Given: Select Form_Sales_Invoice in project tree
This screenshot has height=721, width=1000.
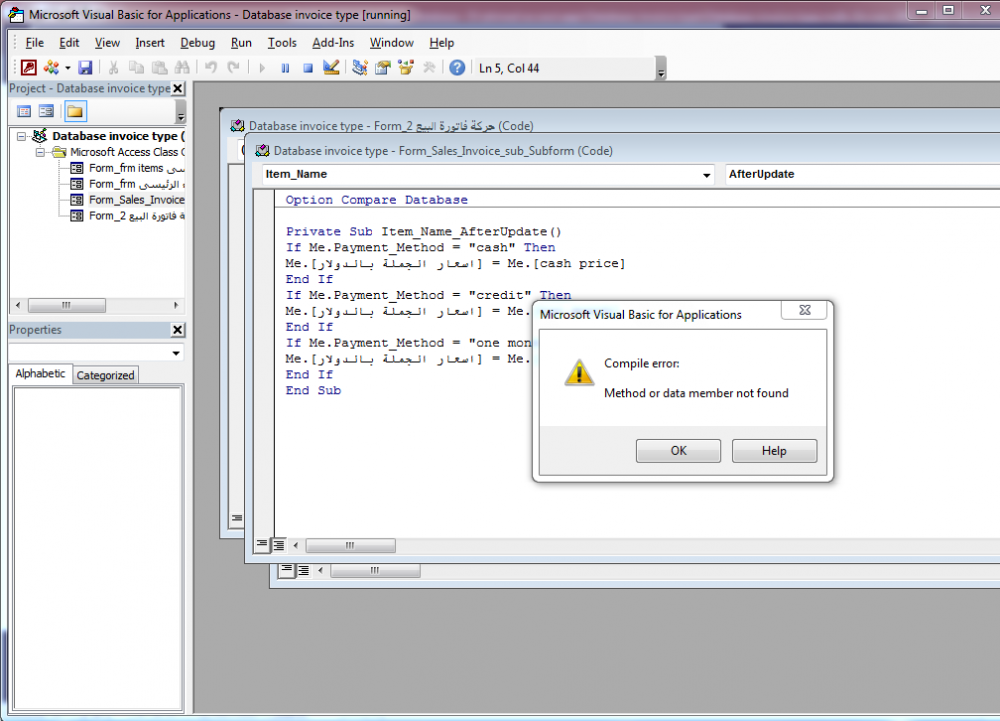Looking at the screenshot, I should pyautogui.click(x=129, y=200).
